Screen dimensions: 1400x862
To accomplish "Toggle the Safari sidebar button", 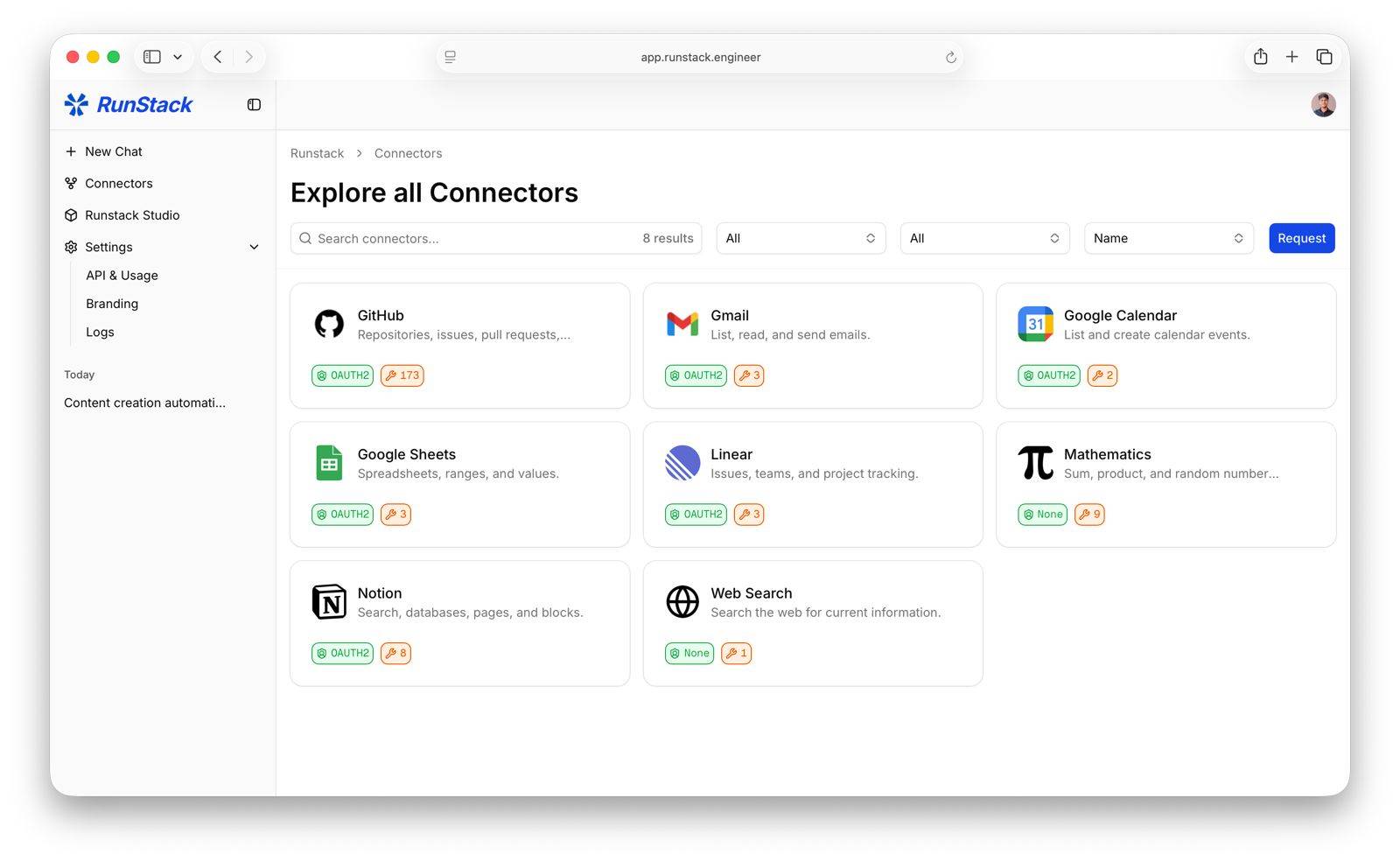I will (152, 57).
